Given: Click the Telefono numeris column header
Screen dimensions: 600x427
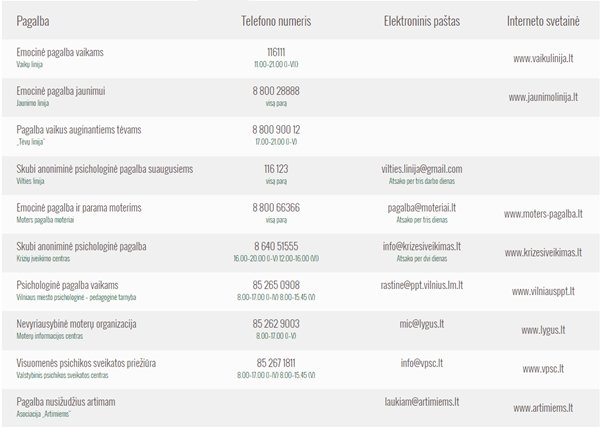Looking at the screenshot, I should point(277,20).
